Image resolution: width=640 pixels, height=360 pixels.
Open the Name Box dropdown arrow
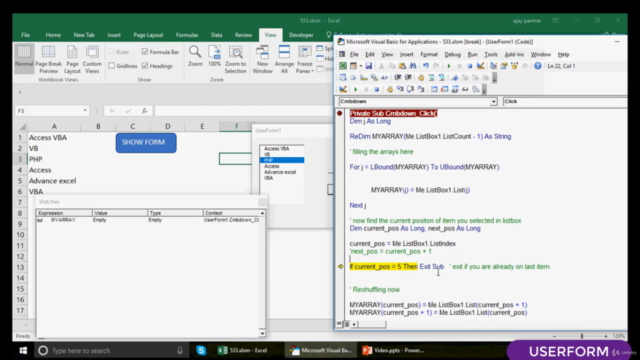[85, 111]
